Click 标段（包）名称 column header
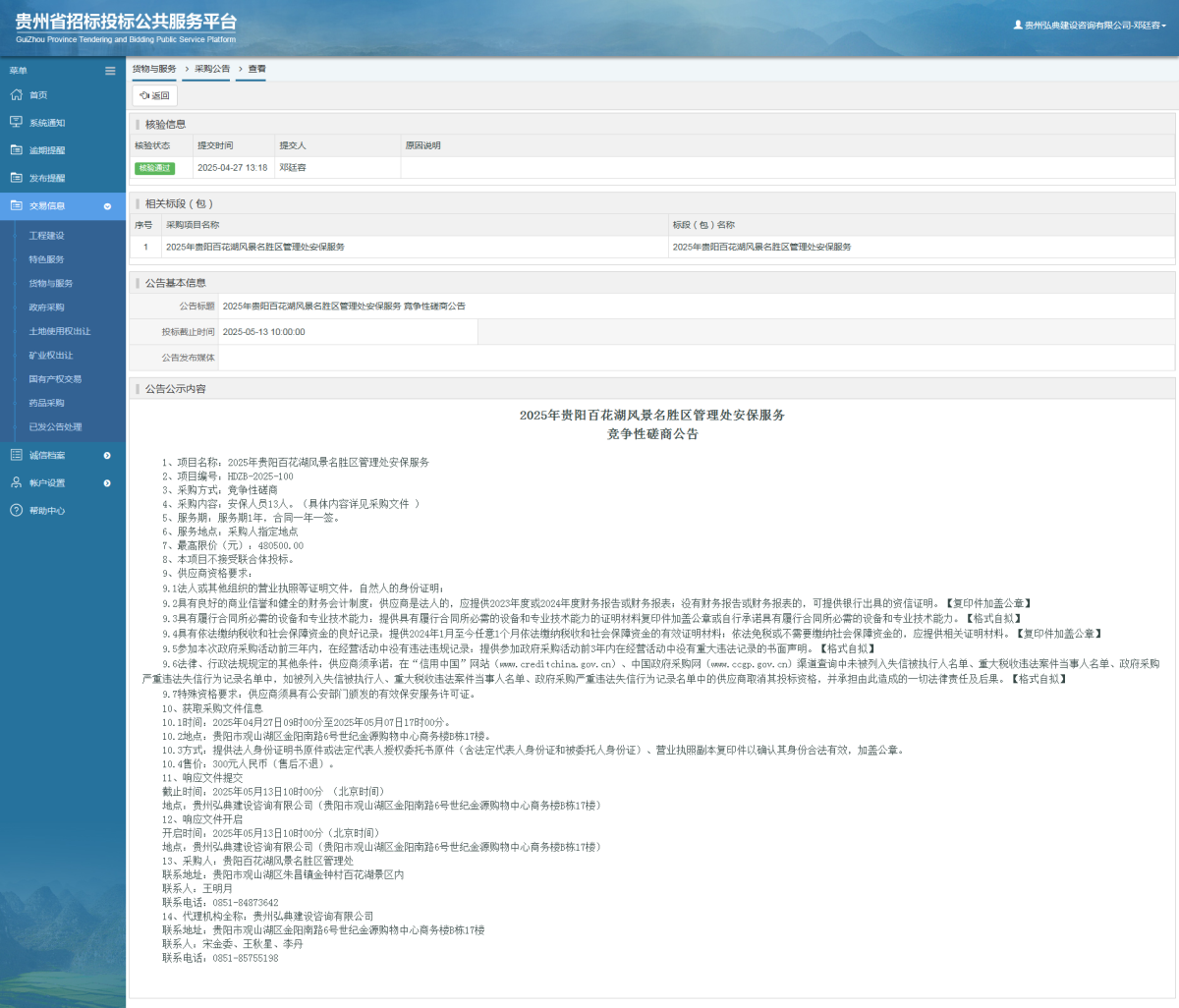1179x1008 pixels. pyautogui.click(x=703, y=225)
